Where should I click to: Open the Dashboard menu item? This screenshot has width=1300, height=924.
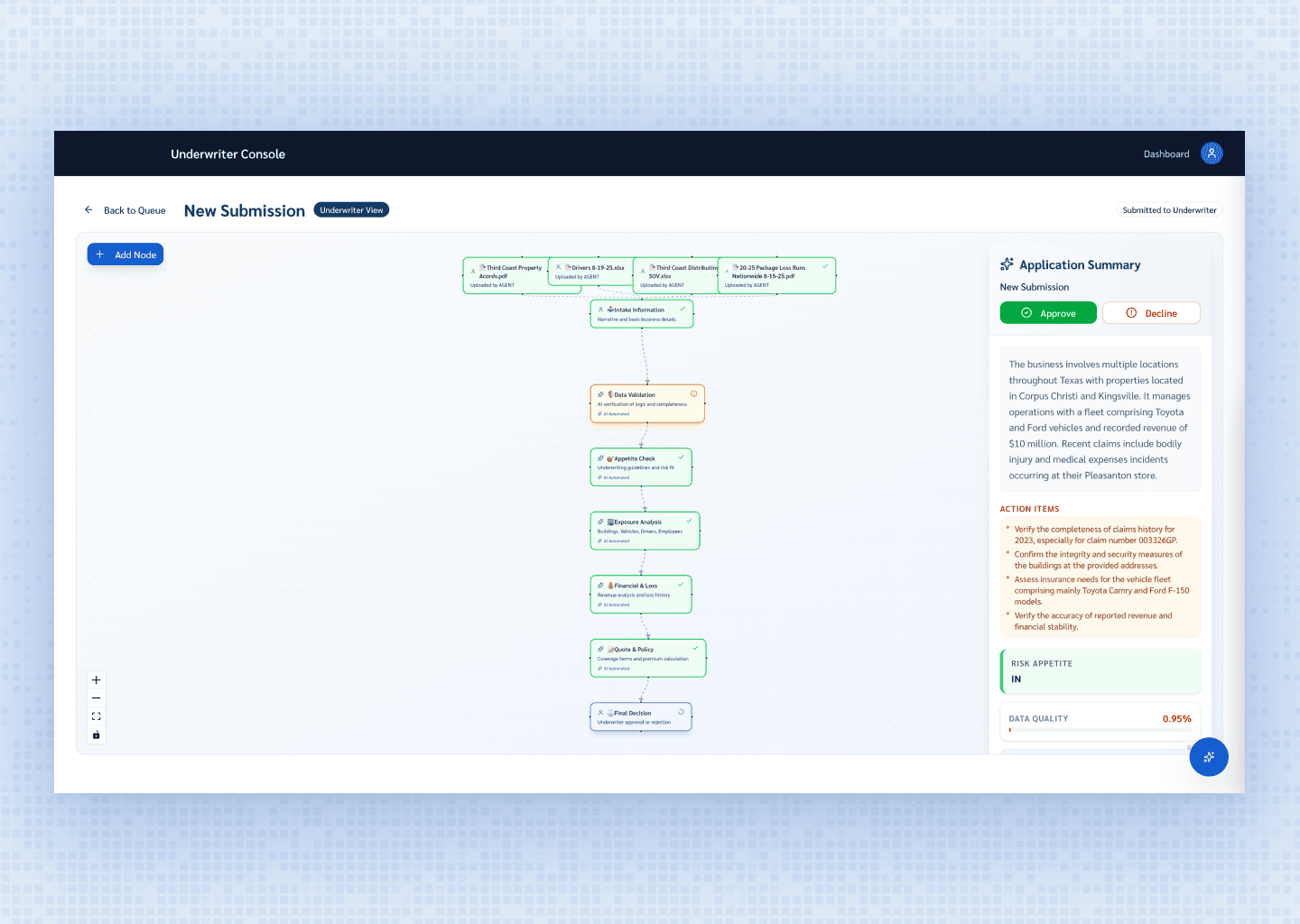(x=1166, y=154)
